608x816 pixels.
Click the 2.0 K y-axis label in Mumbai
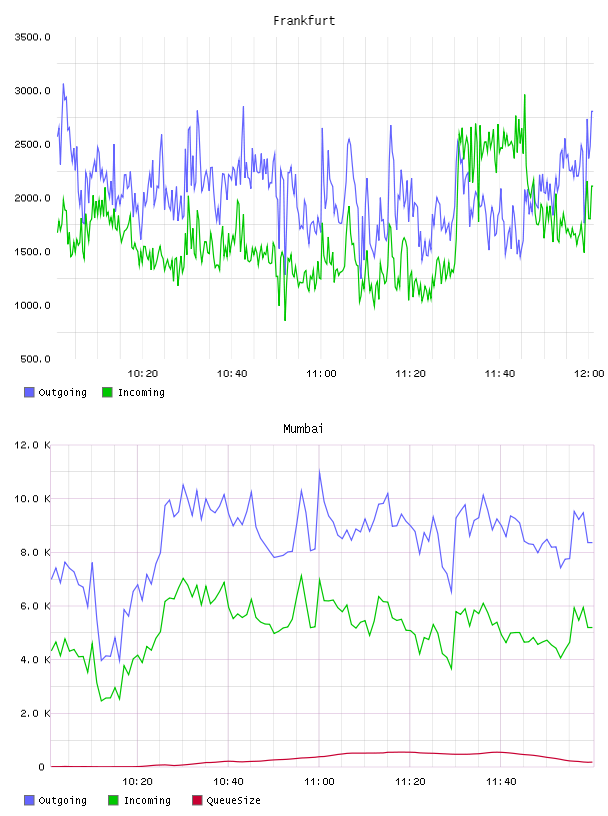[35, 713]
